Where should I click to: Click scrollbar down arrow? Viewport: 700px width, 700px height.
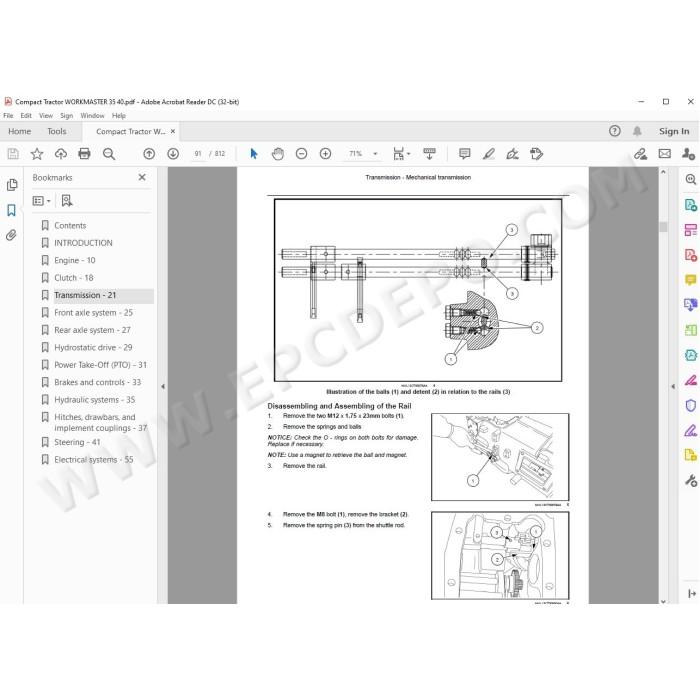coord(663,601)
